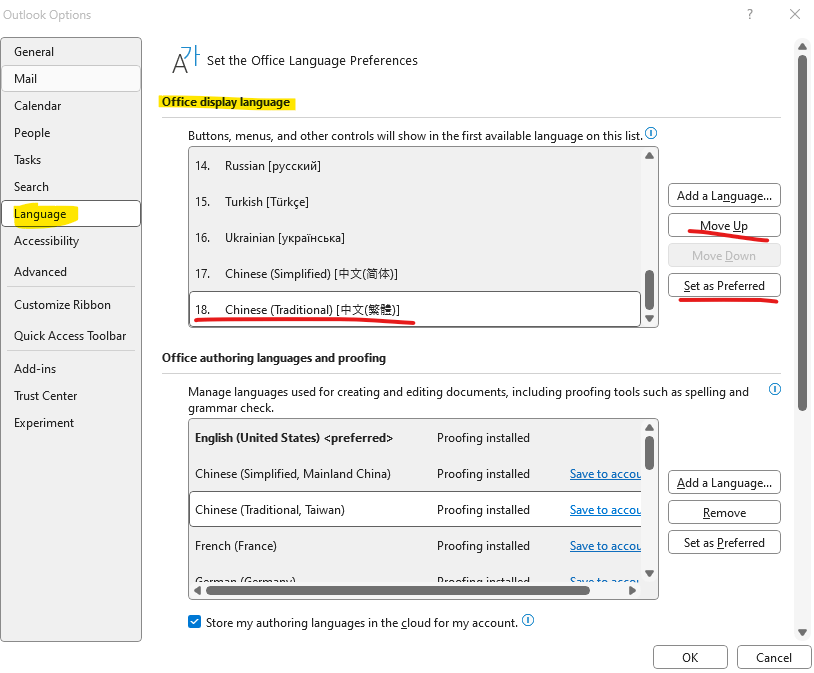This screenshot has height=673, width=814.
Task: Click the info icon next to cloud storage option
Action: pos(528,621)
